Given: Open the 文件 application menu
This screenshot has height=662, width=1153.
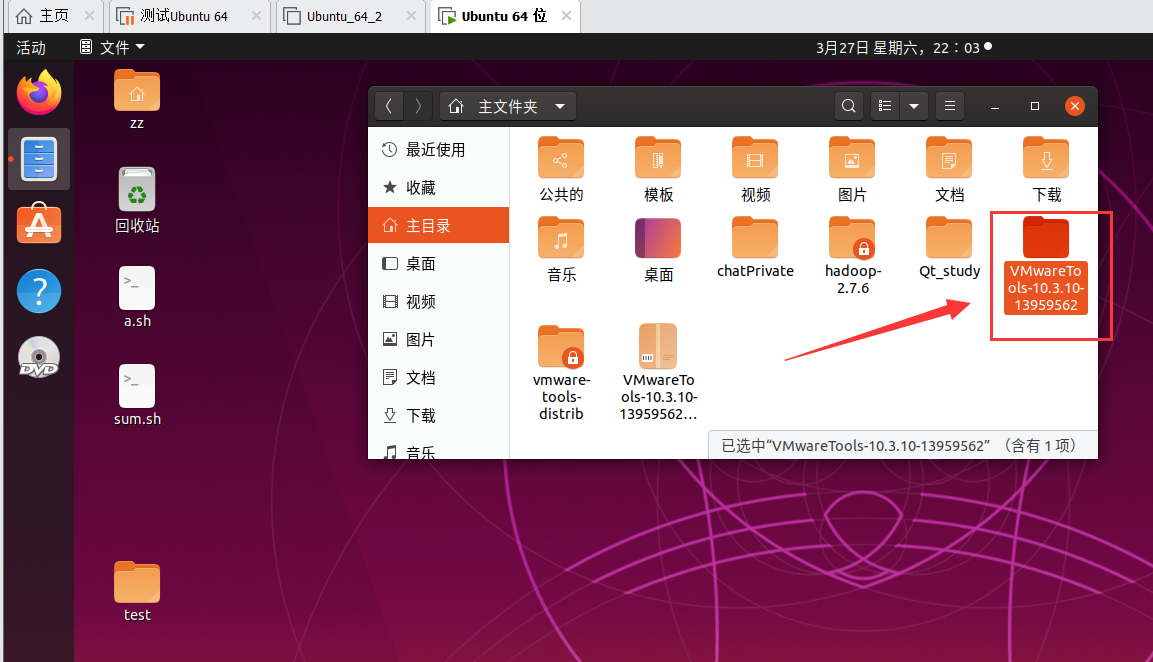Looking at the screenshot, I should point(112,47).
